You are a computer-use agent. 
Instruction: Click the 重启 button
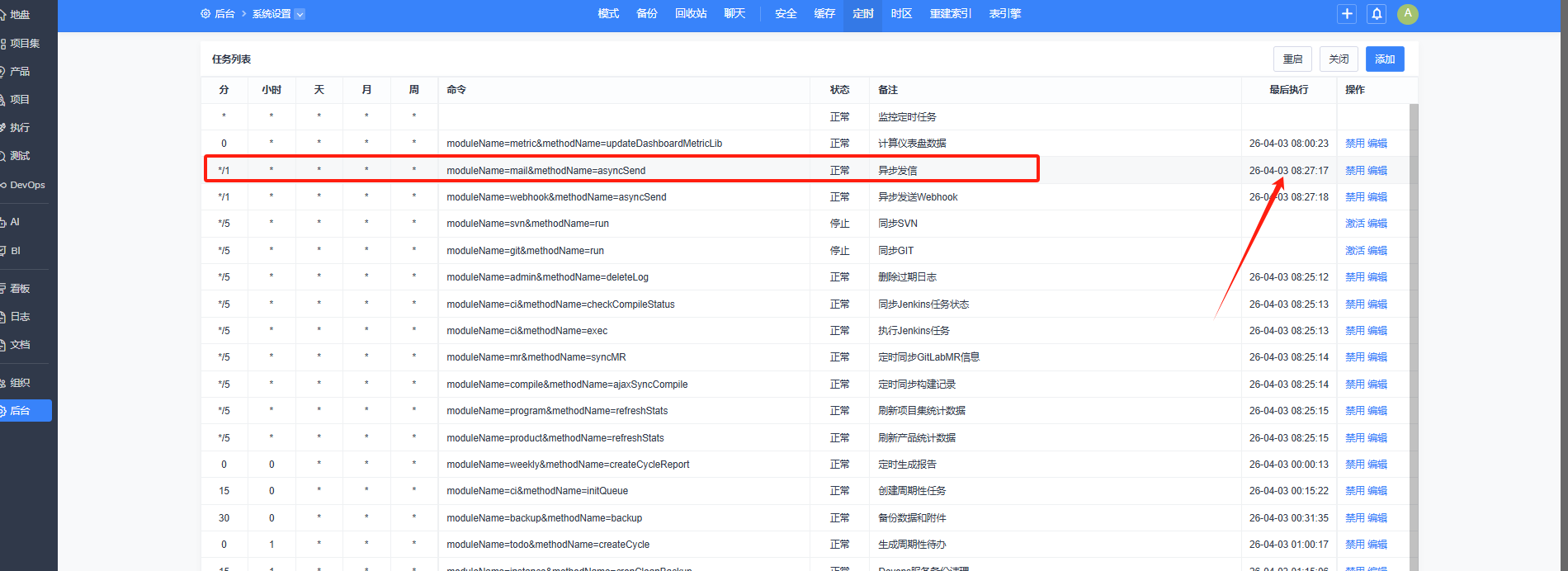(x=1292, y=59)
